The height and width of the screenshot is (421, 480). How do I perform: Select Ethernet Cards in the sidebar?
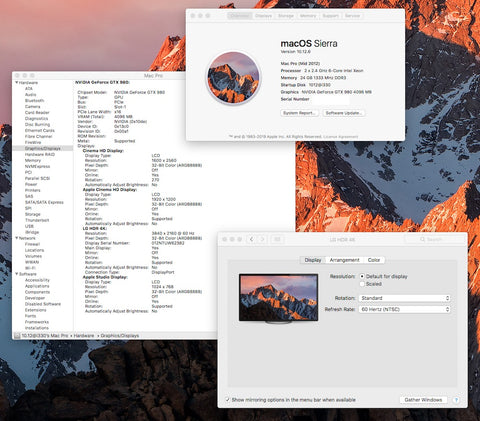pyautogui.click(x=40, y=130)
